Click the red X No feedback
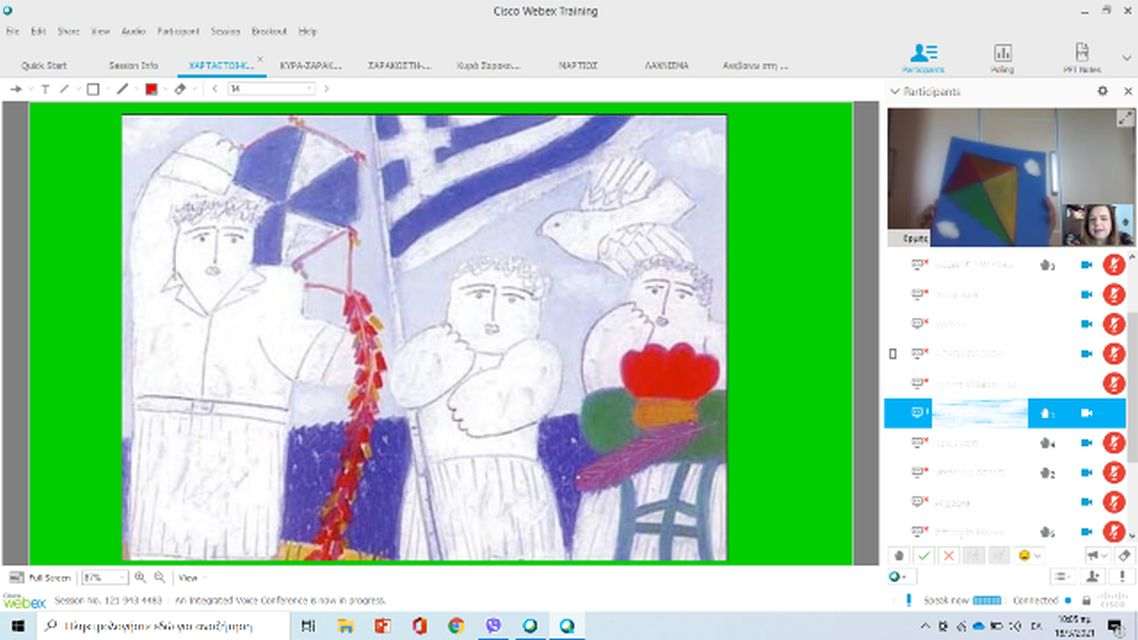This screenshot has height=640, width=1138. pos(948,556)
